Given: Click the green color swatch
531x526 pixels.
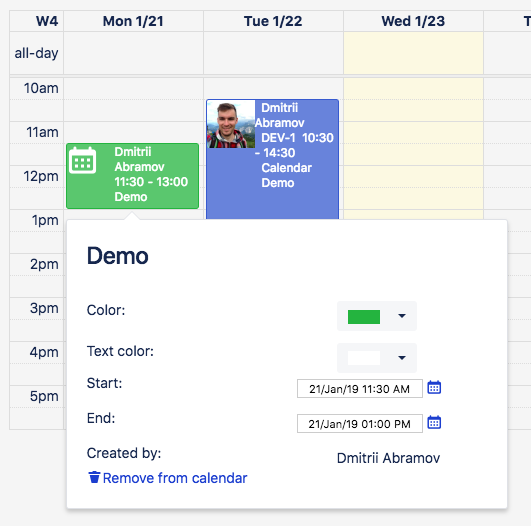Looking at the screenshot, I should coord(364,317).
